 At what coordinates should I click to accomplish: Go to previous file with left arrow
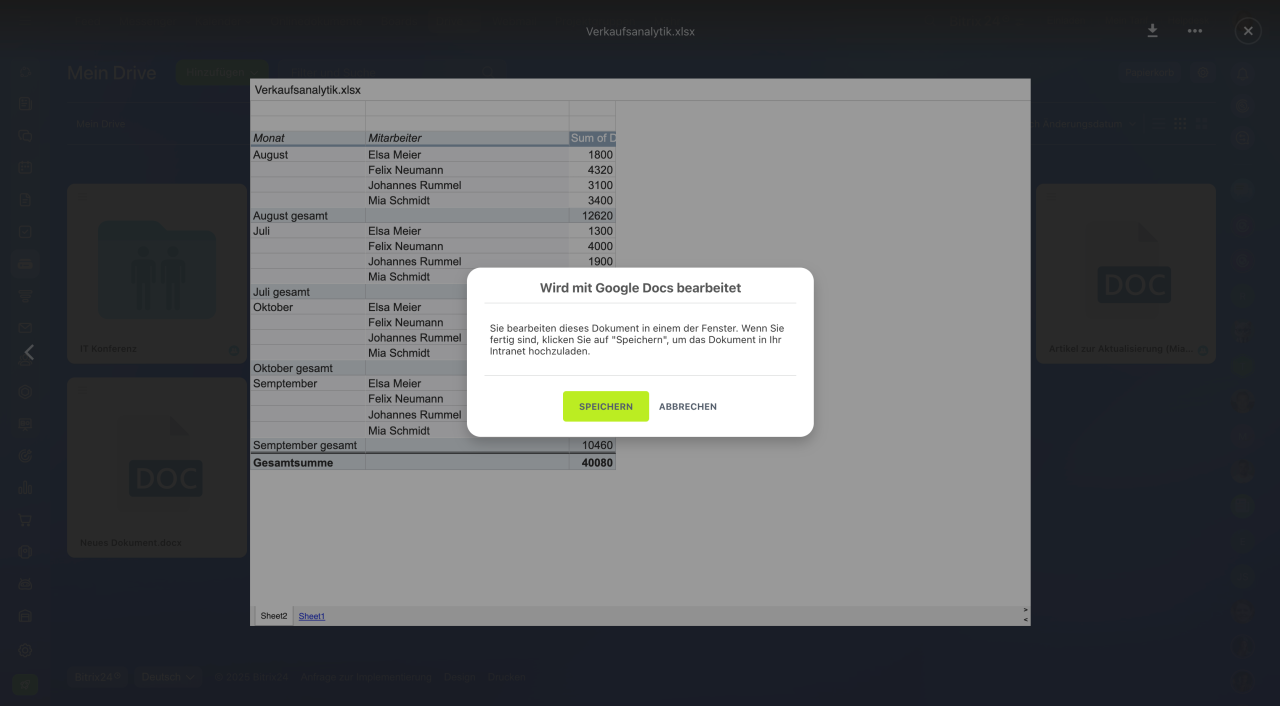tap(29, 352)
